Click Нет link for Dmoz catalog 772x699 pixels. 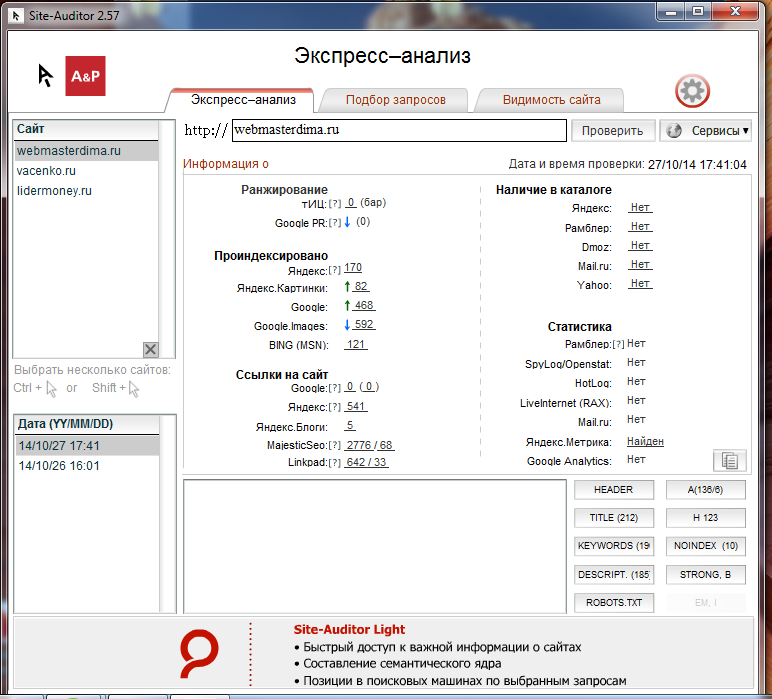point(640,246)
